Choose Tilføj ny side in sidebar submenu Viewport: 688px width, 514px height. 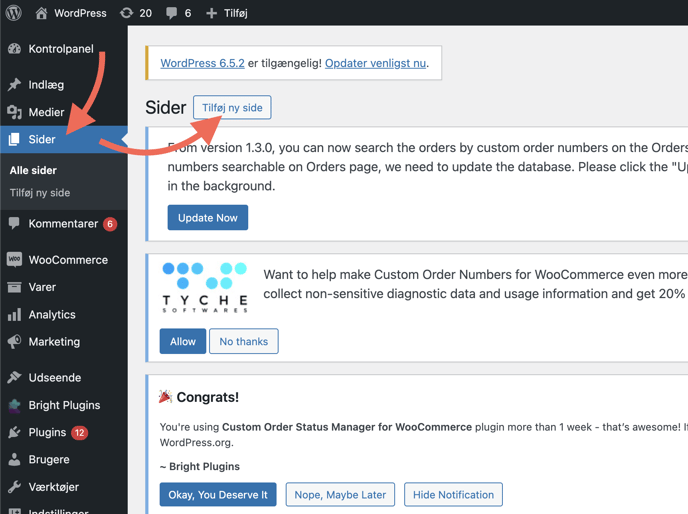[40, 193]
